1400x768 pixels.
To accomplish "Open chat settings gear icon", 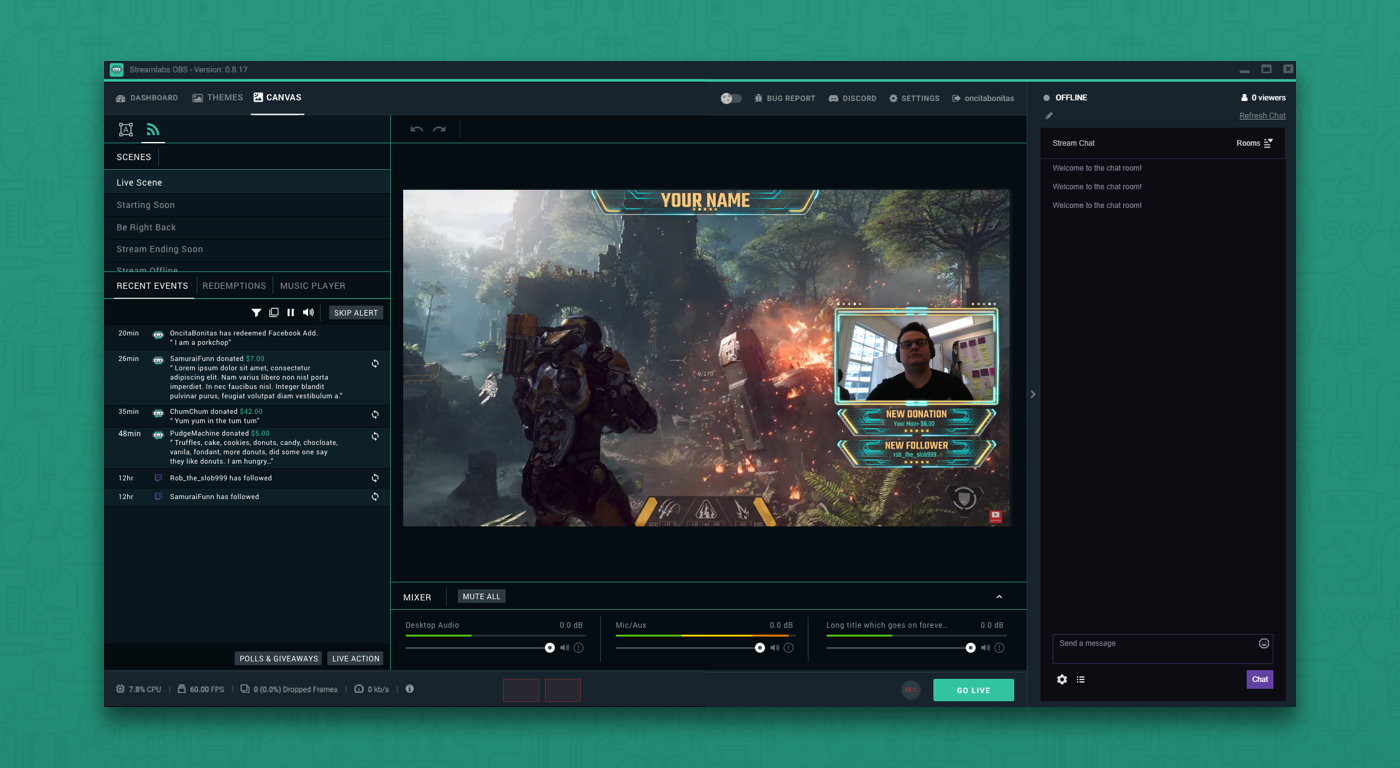I will (x=1062, y=680).
